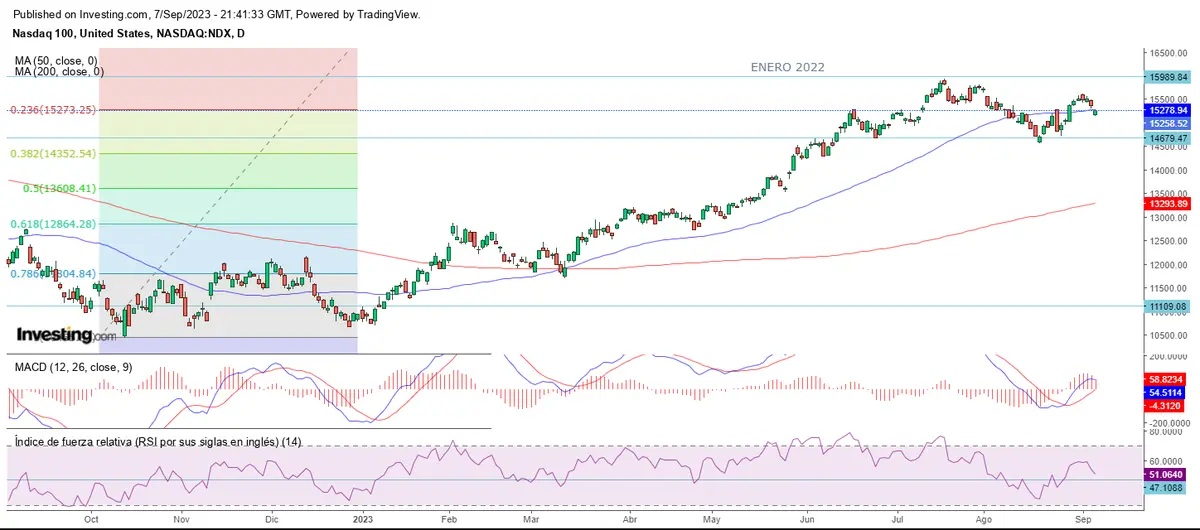Select the MA (50, close, 0) indicator label

(x=58, y=60)
